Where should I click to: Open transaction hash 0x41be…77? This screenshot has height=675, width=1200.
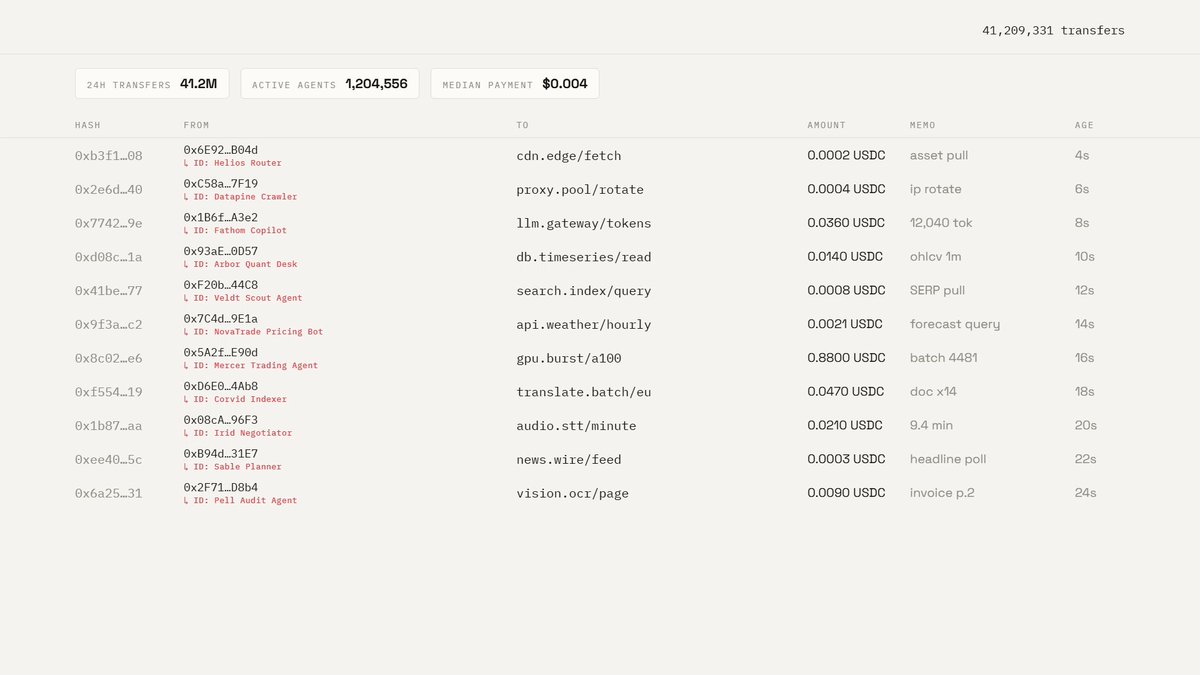click(108, 291)
